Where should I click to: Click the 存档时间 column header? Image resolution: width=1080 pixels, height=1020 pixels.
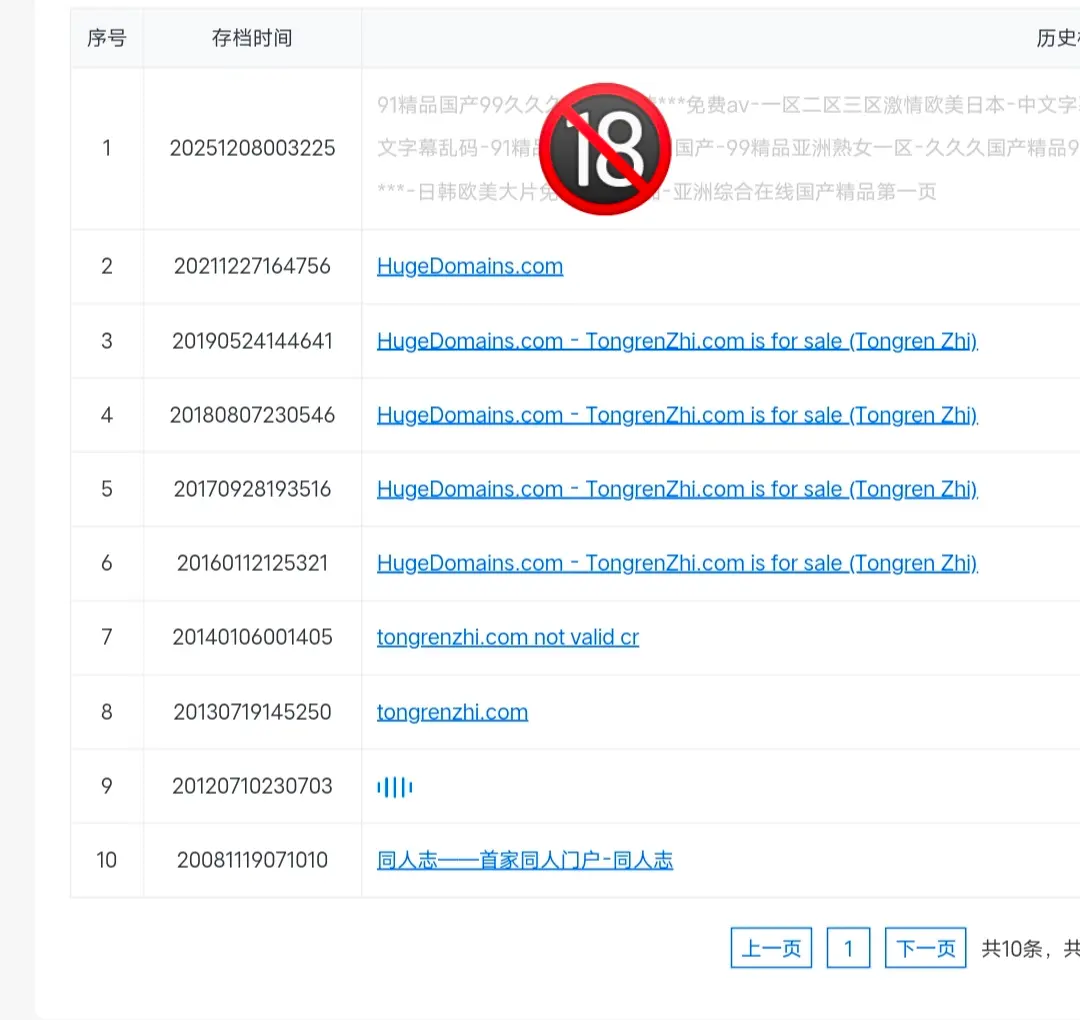[x=252, y=39]
